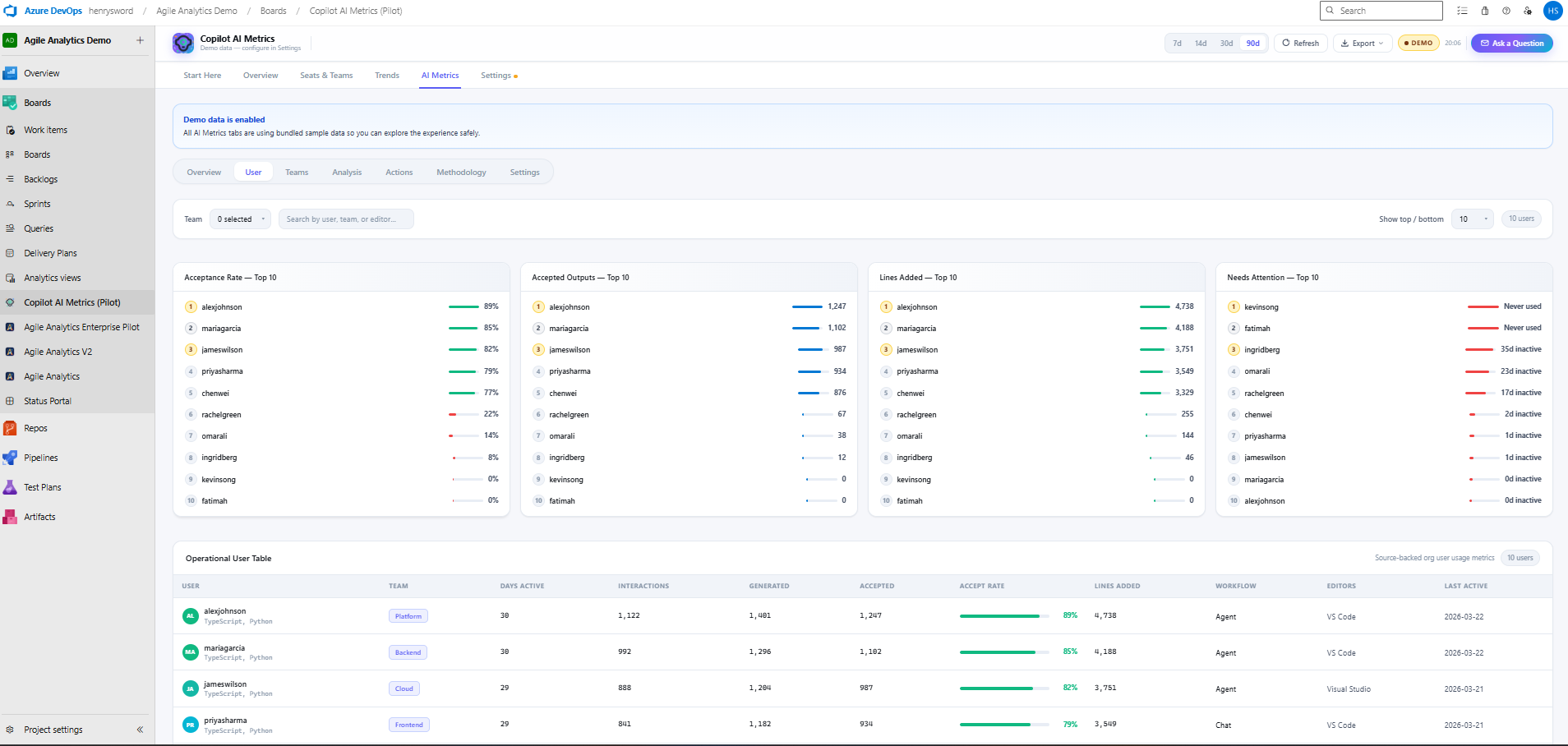This screenshot has height=746, width=1568.
Task: Open Backlogs in the left navigation
Action: point(40,178)
